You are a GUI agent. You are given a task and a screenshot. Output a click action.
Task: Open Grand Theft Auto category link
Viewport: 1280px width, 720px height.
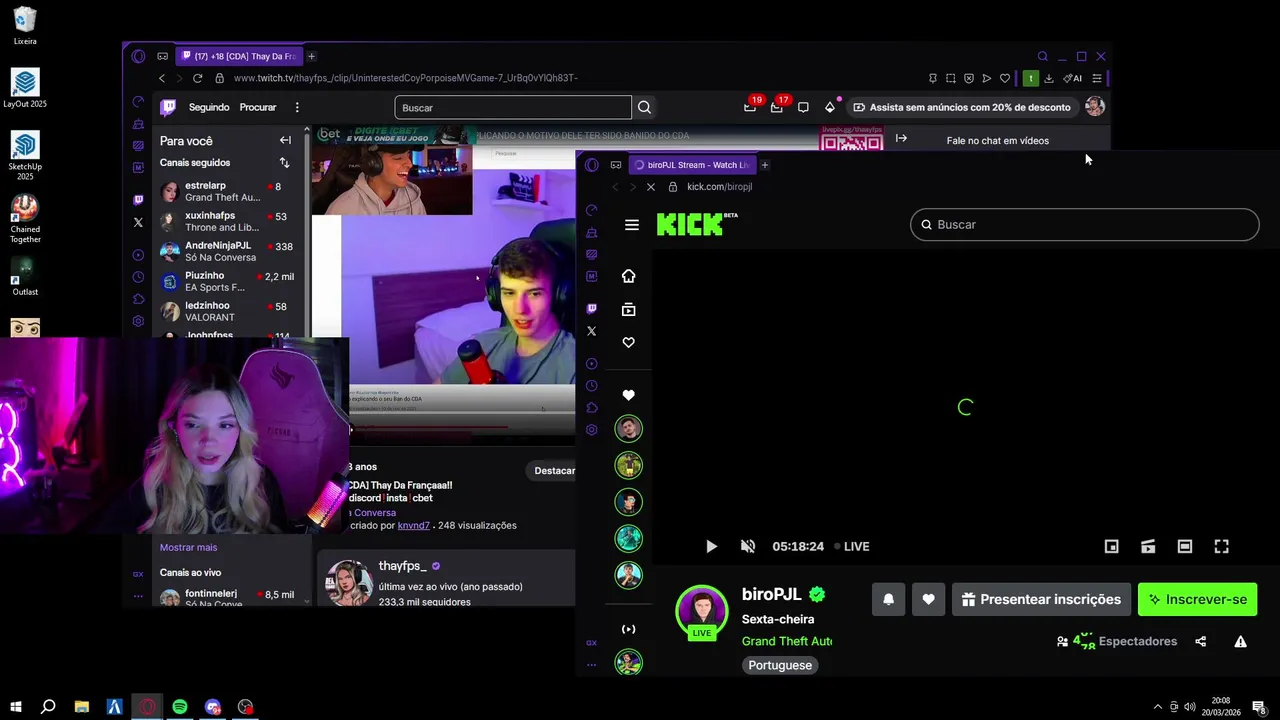pos(787,641)
